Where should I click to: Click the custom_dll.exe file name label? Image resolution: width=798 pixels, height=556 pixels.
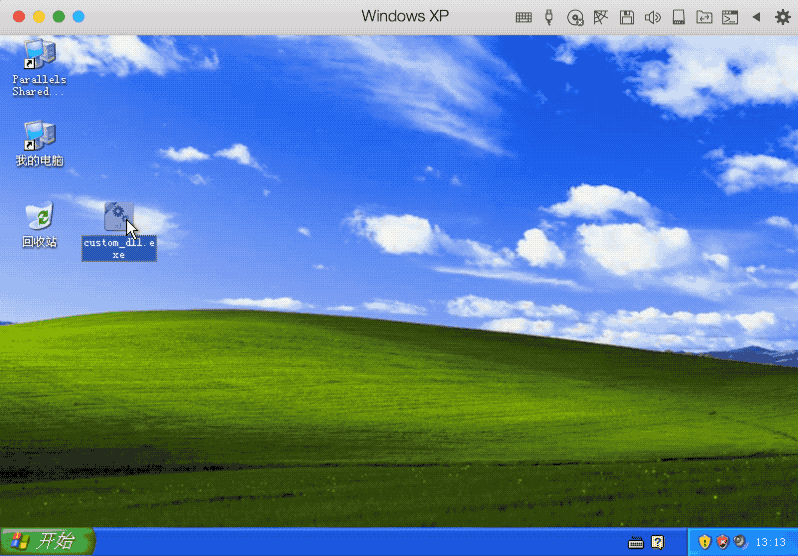(119, 249)
